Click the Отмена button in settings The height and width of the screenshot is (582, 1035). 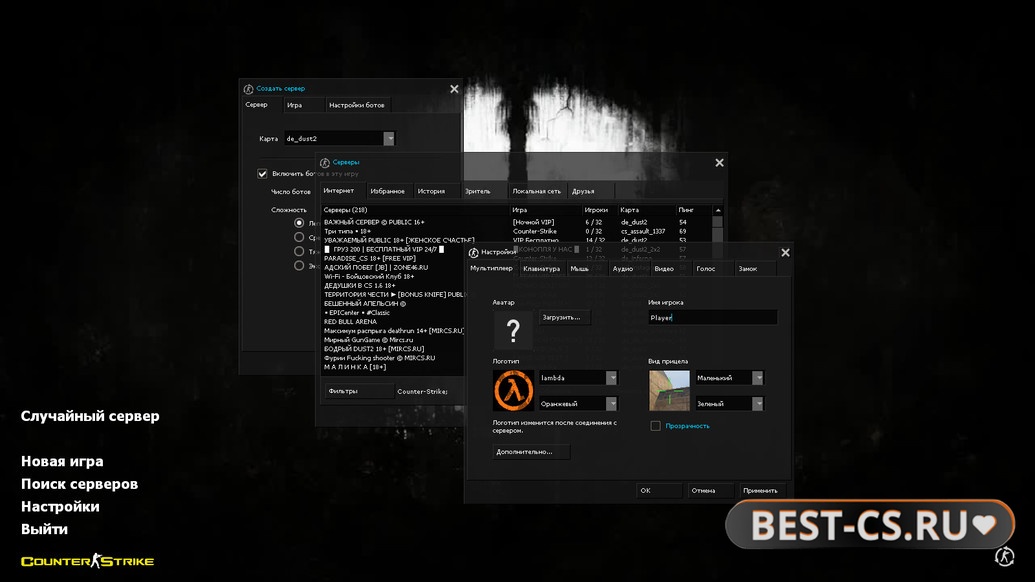[x=709, y=490]
